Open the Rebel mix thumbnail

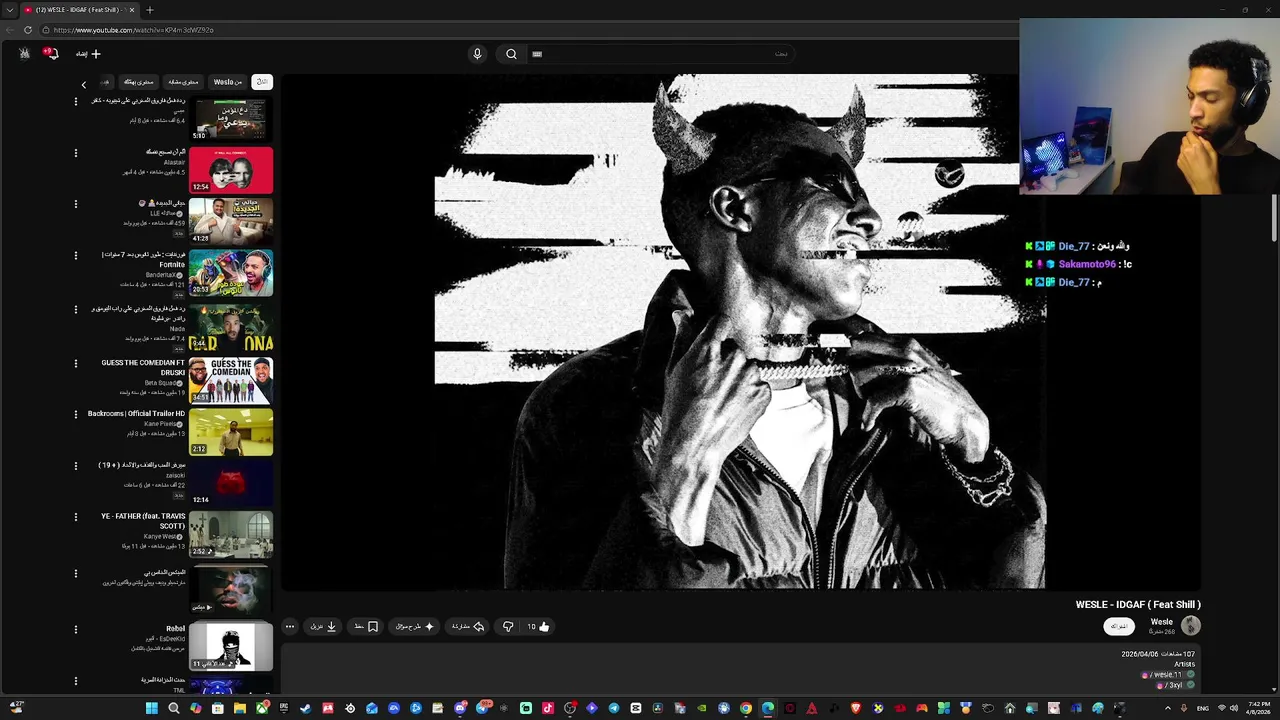[231, 646]
